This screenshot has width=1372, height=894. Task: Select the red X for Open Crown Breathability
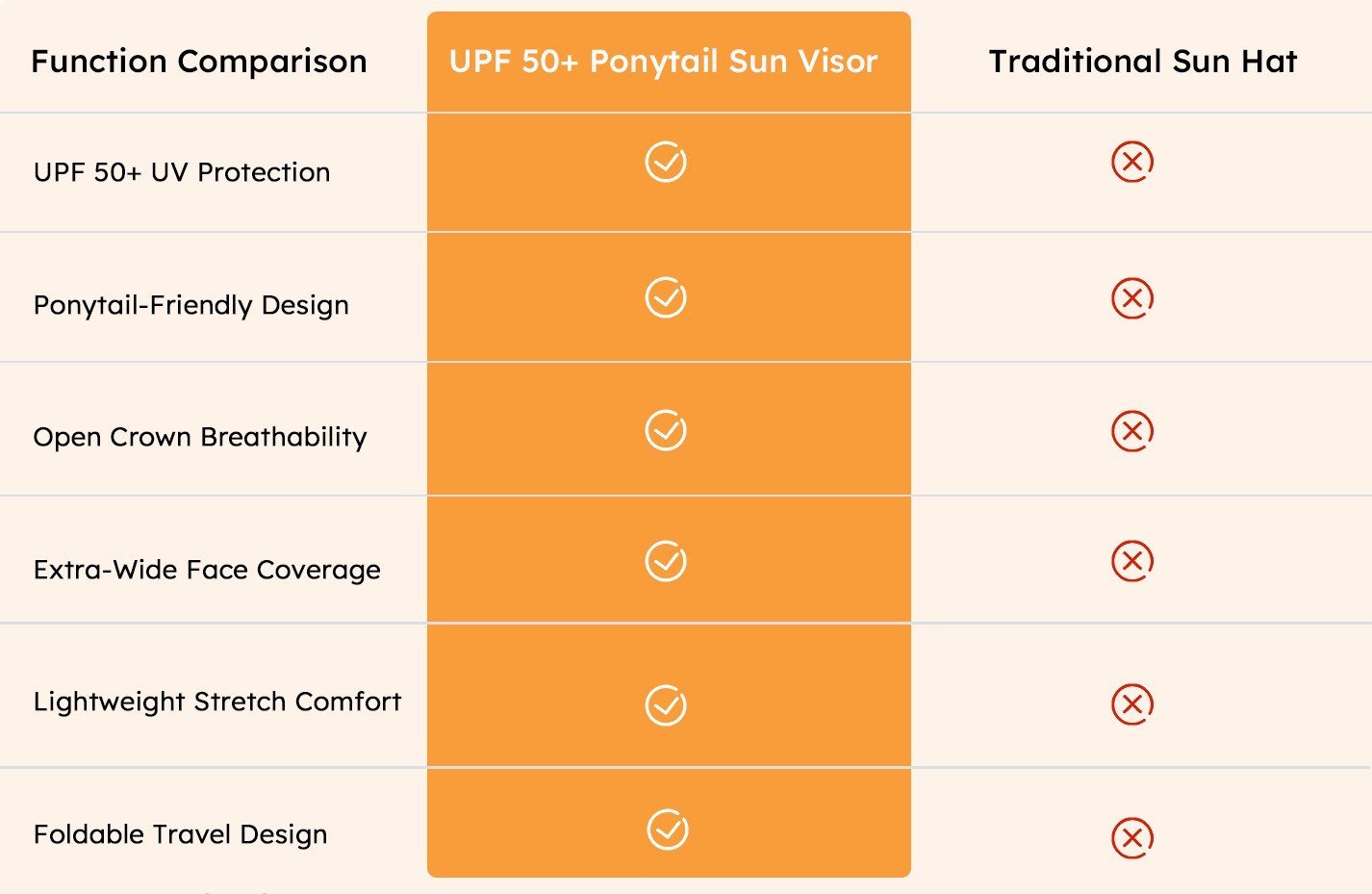(1132, 431)
